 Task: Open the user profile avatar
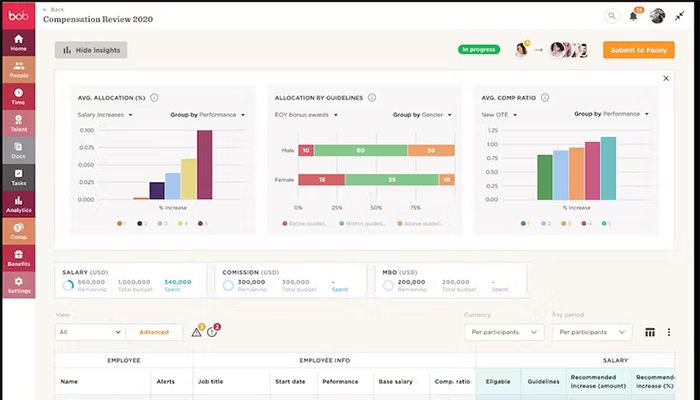click(657, 16)
